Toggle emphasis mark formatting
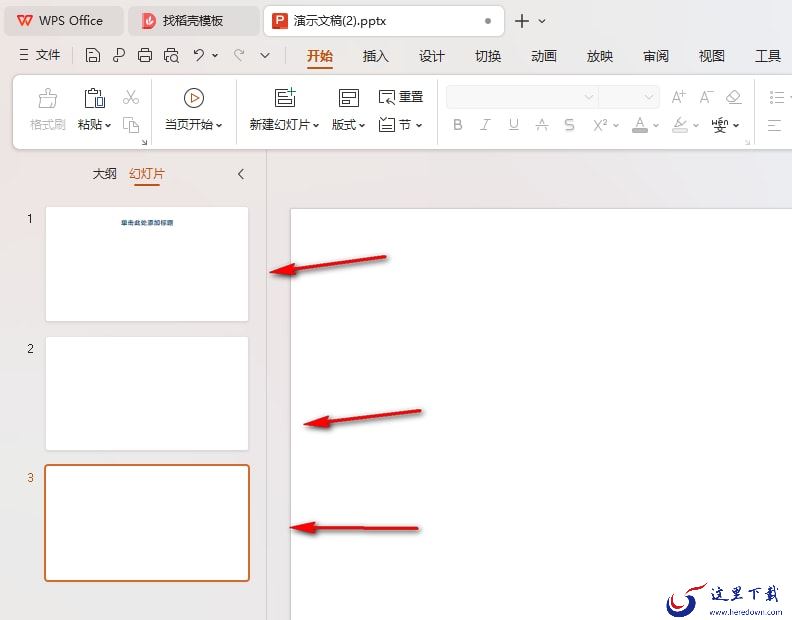This screenshot has width=792, height=620. (542, 124)
